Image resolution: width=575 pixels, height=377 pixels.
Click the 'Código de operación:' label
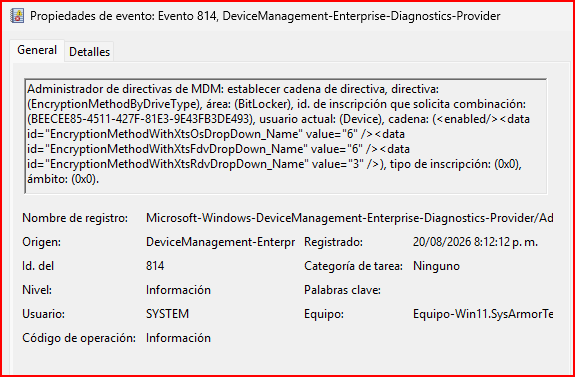[x=79, y=338]
